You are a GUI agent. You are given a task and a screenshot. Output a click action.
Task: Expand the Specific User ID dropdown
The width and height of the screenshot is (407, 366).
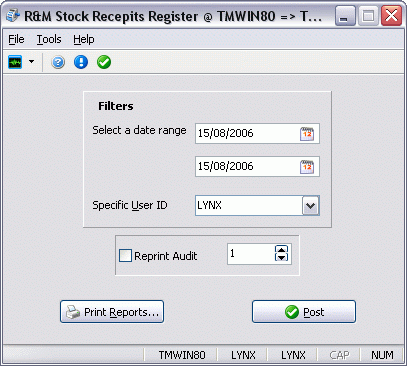311,206
